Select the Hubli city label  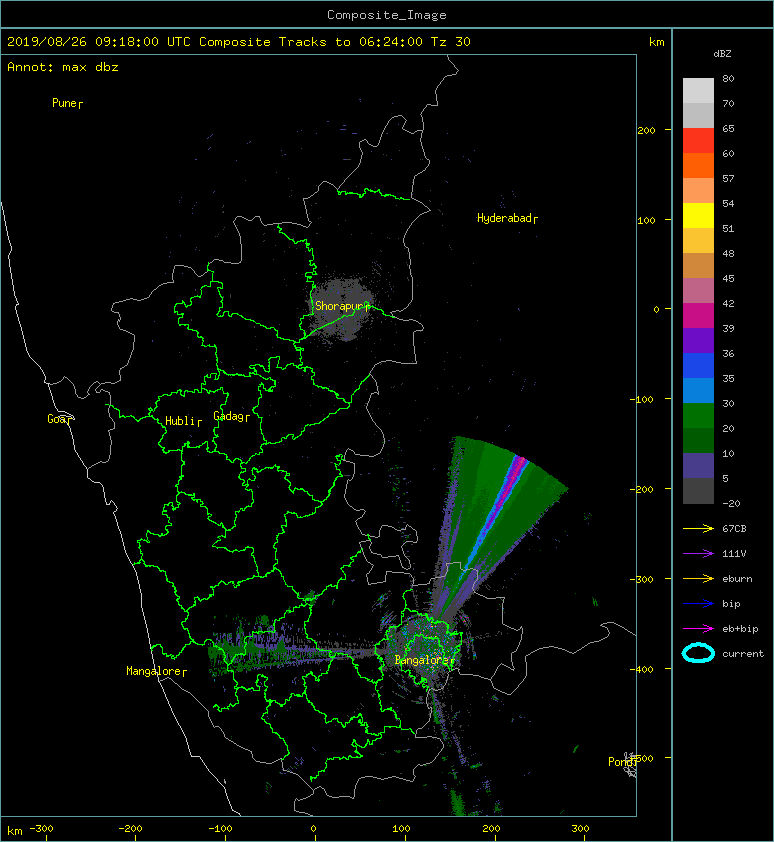click(183, 421)
